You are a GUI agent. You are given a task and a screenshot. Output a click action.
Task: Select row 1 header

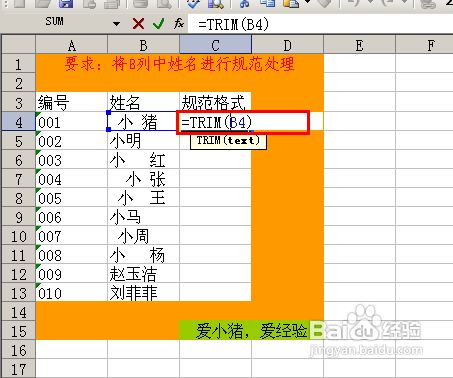(19, 64)
